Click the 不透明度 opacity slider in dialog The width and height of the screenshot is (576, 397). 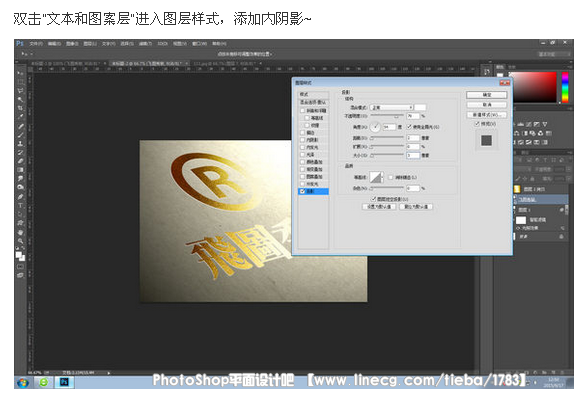tap(386, 116)
